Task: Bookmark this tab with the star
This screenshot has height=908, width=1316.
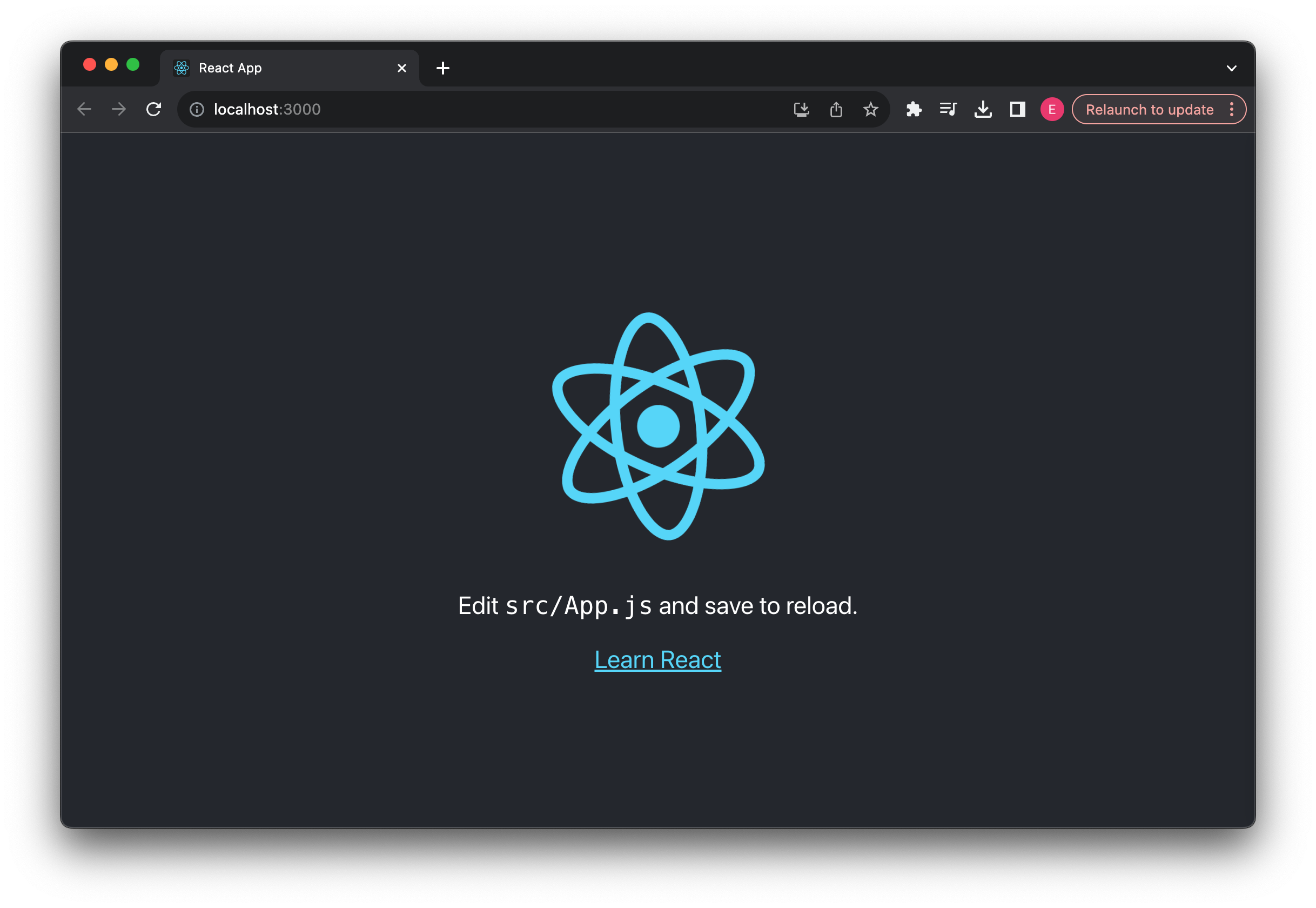Action: pos(871,109)
